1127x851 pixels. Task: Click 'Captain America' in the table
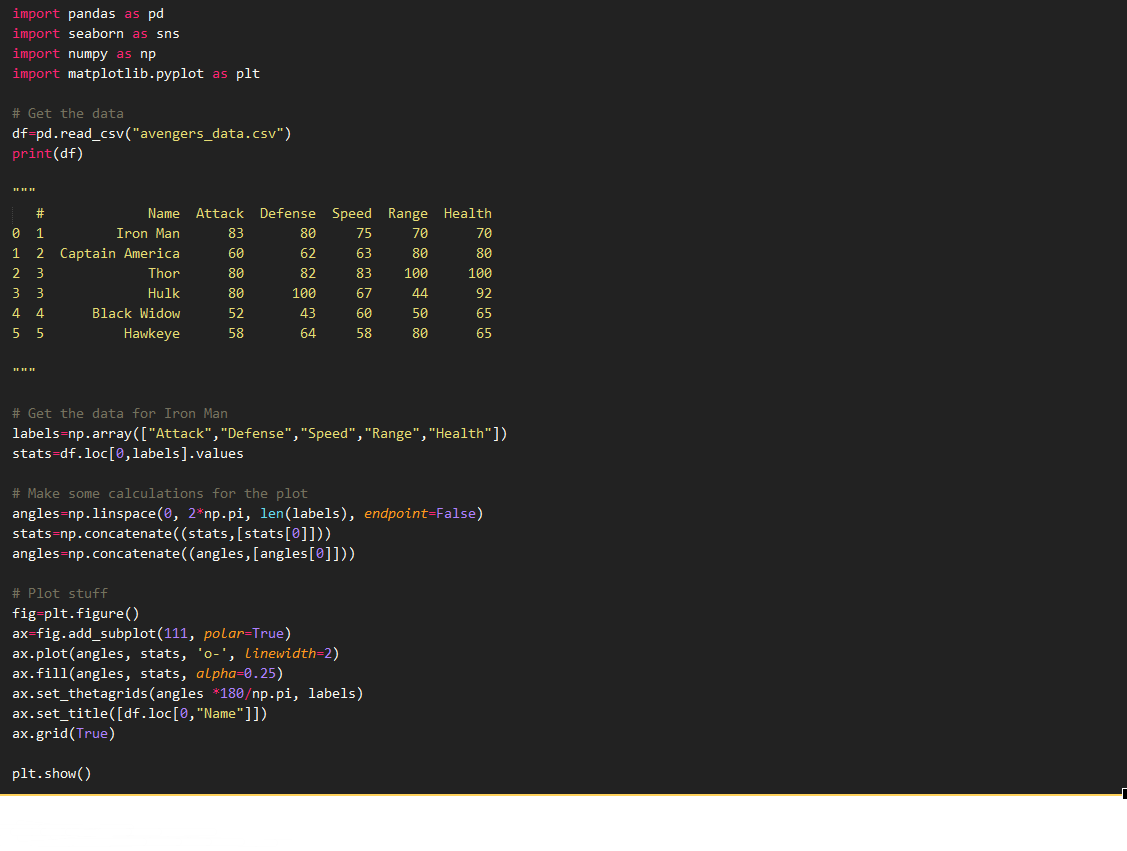pyautogui.click(x=120, y=254)
